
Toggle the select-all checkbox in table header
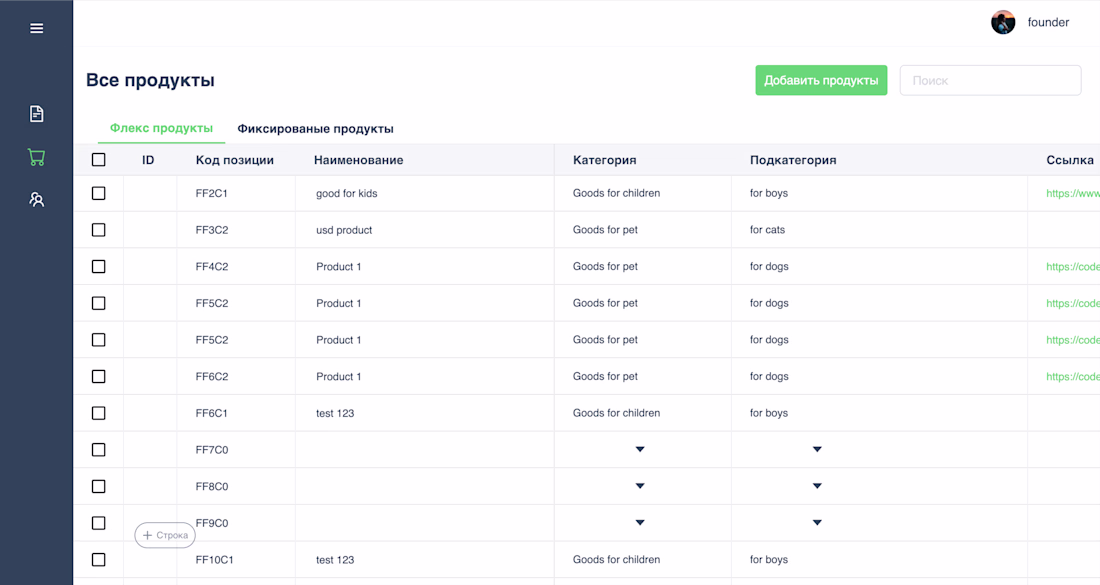point(99,160)
